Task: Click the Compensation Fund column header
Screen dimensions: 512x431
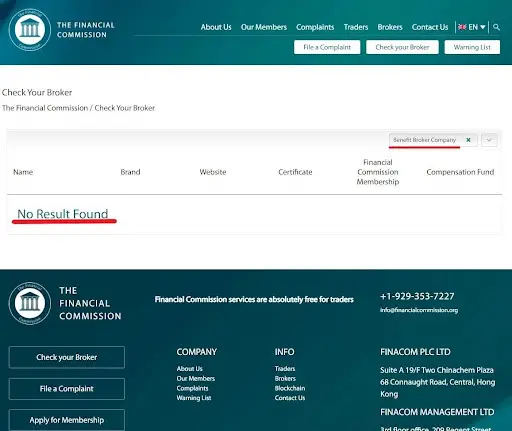Action: (x=460, y=172)
